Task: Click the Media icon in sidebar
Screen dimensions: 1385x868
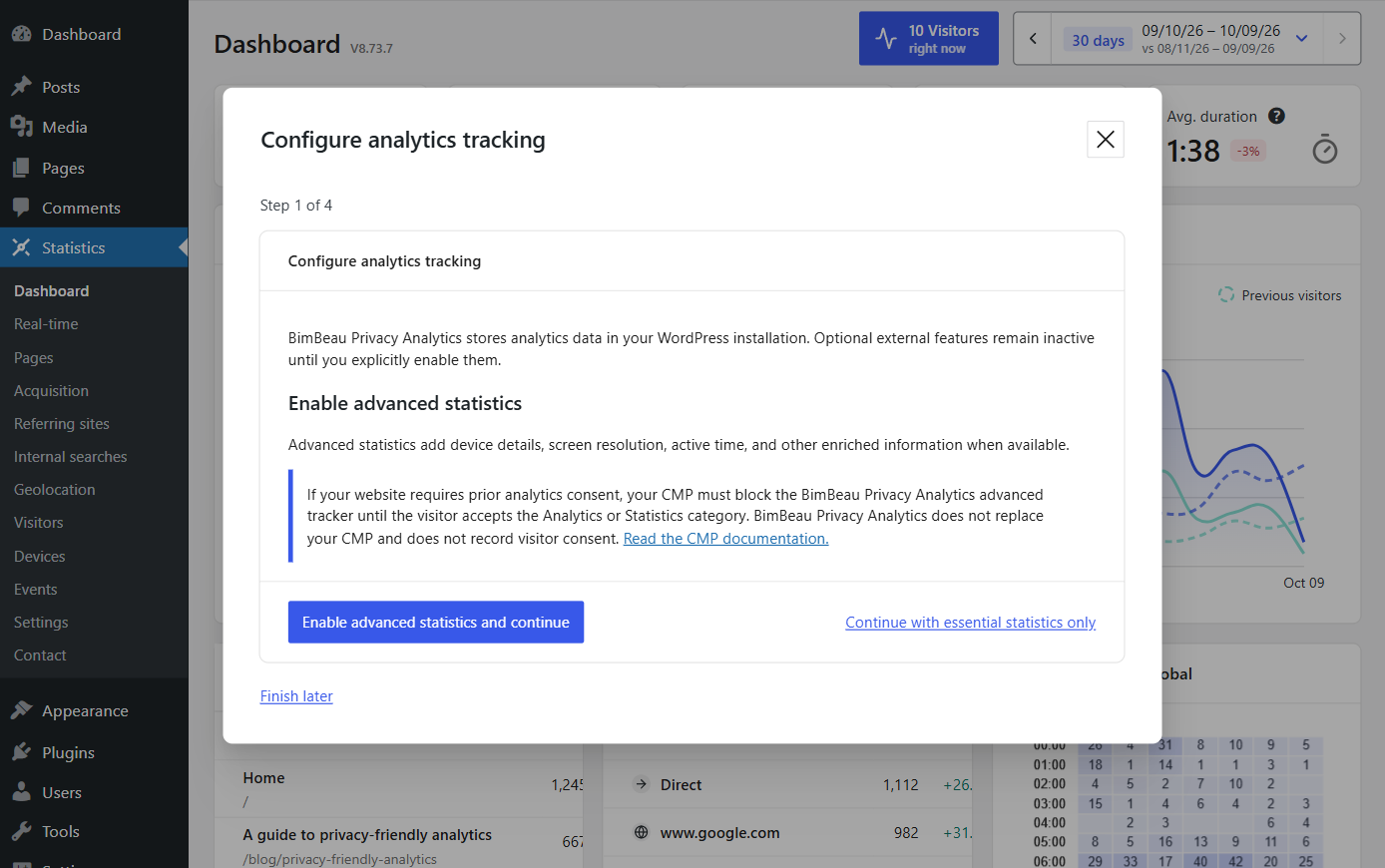Action: pyautogui.click(x=21, y=127)
